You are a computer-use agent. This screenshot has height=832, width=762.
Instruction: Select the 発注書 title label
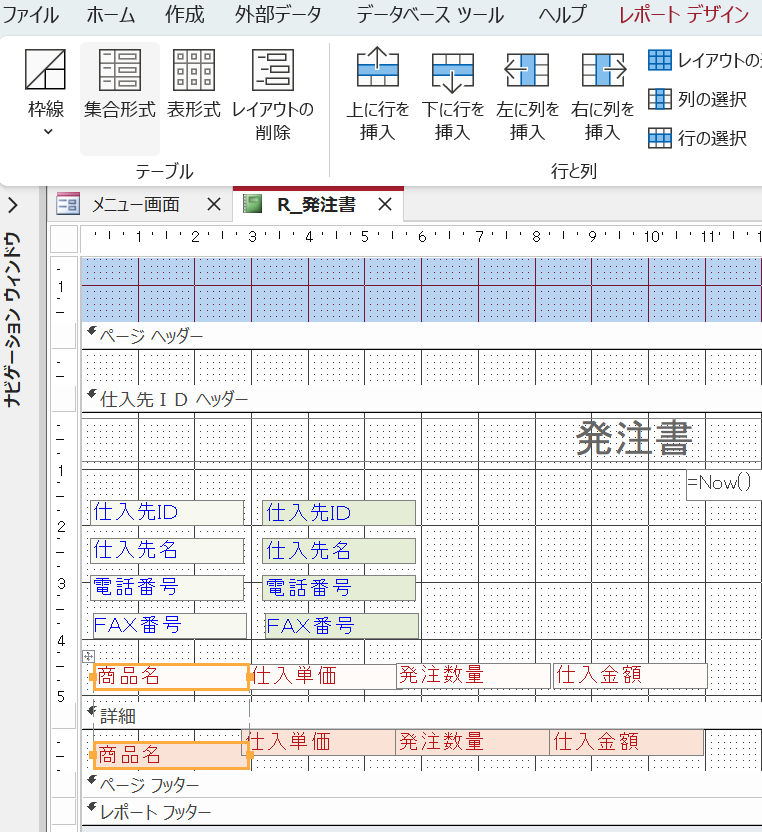[x=635, y=439]
